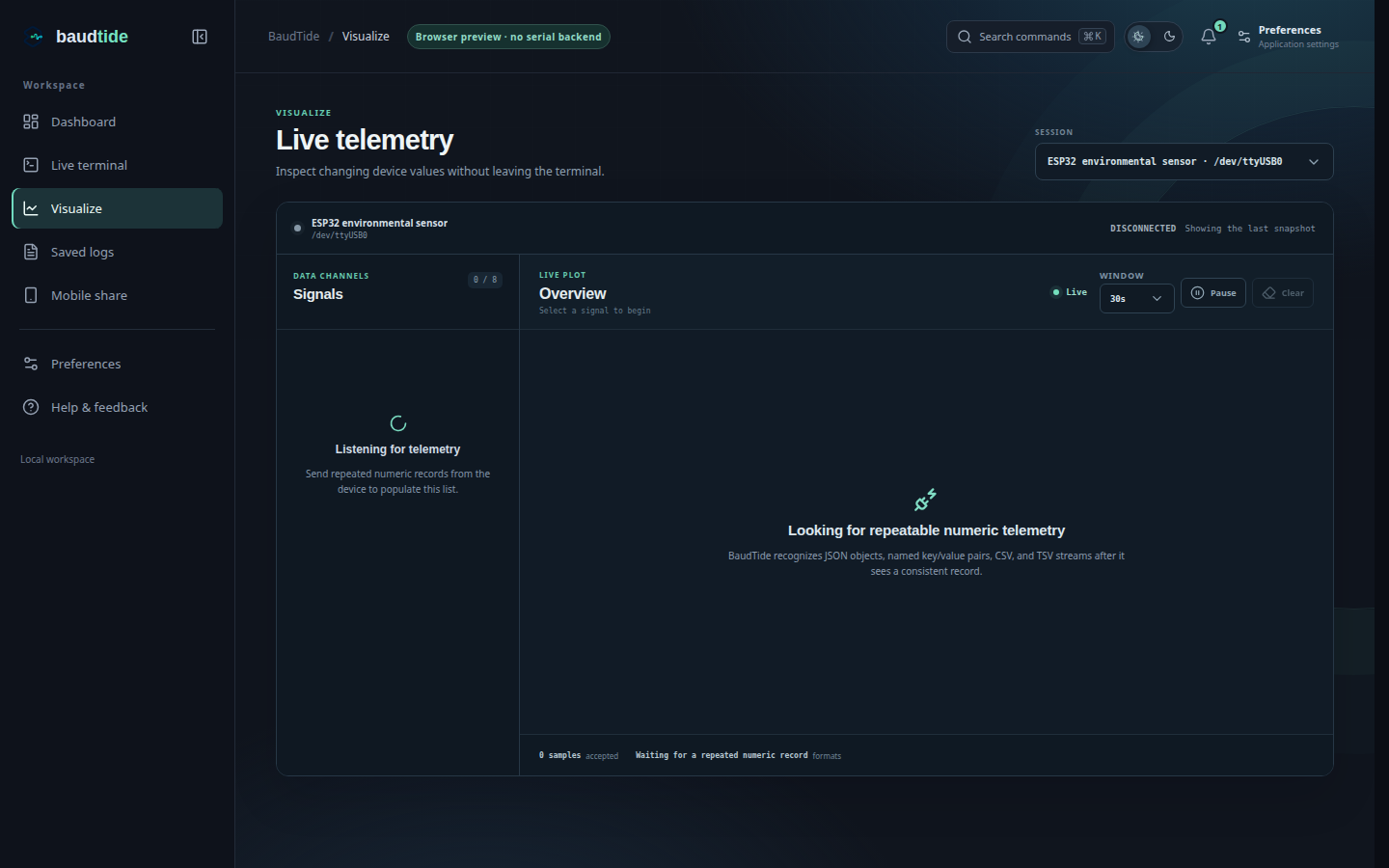Switch to light theme sun icon
1389x868 pixels.
tap(1139, 37)
